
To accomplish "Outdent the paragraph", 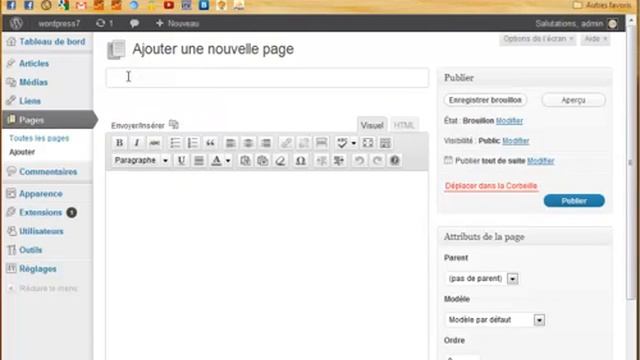I will click(321, 160).
